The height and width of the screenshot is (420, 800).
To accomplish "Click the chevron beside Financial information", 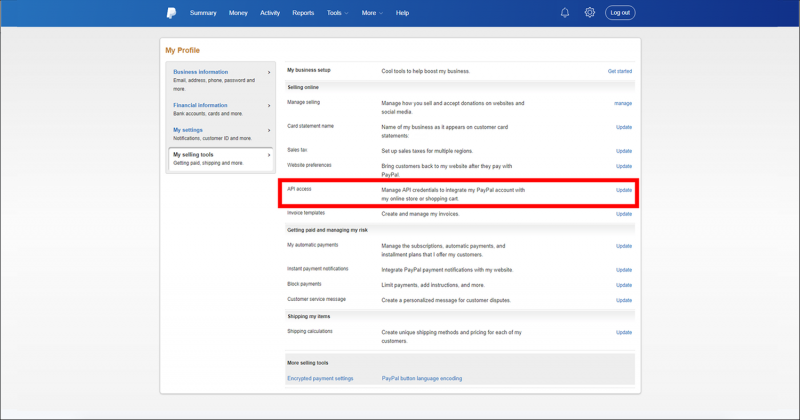I will (269, 106).
